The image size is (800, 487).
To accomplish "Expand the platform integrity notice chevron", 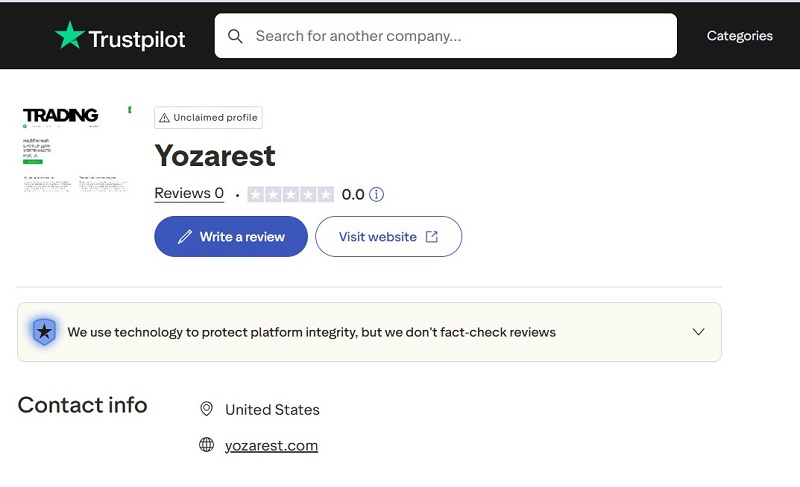I will [699, 332].
